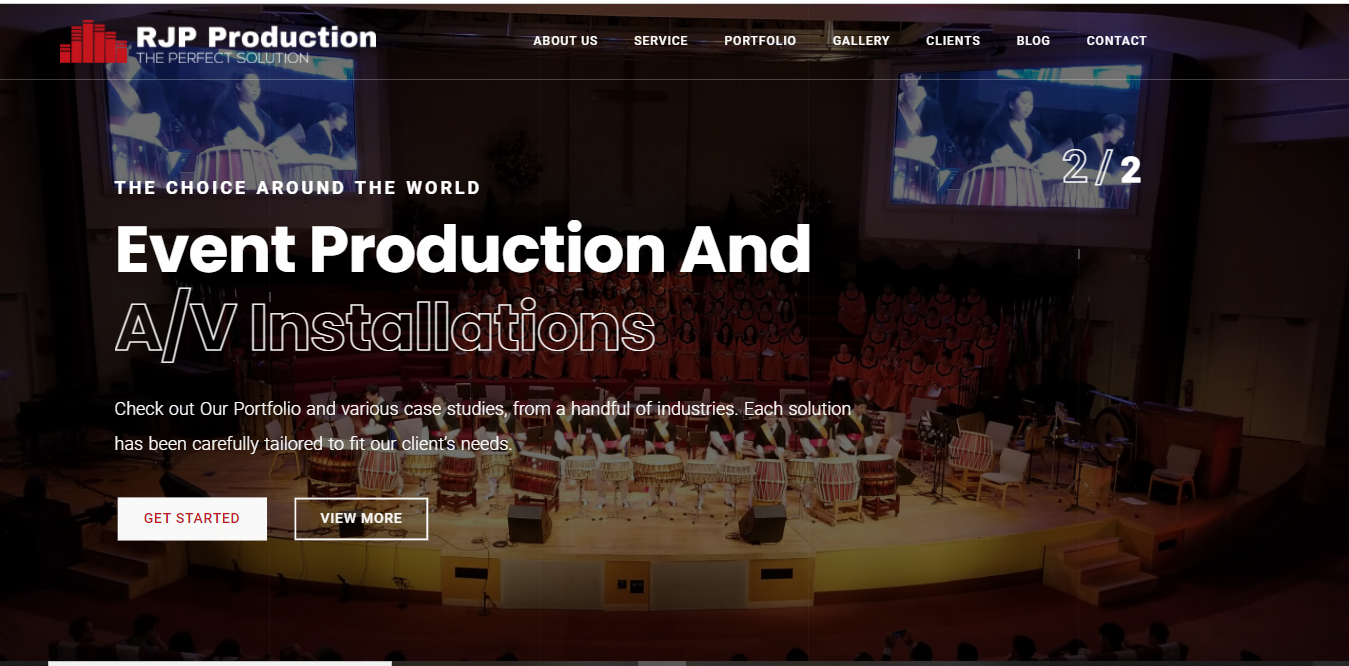Open the Portfolio menu link

click(760, 41)
